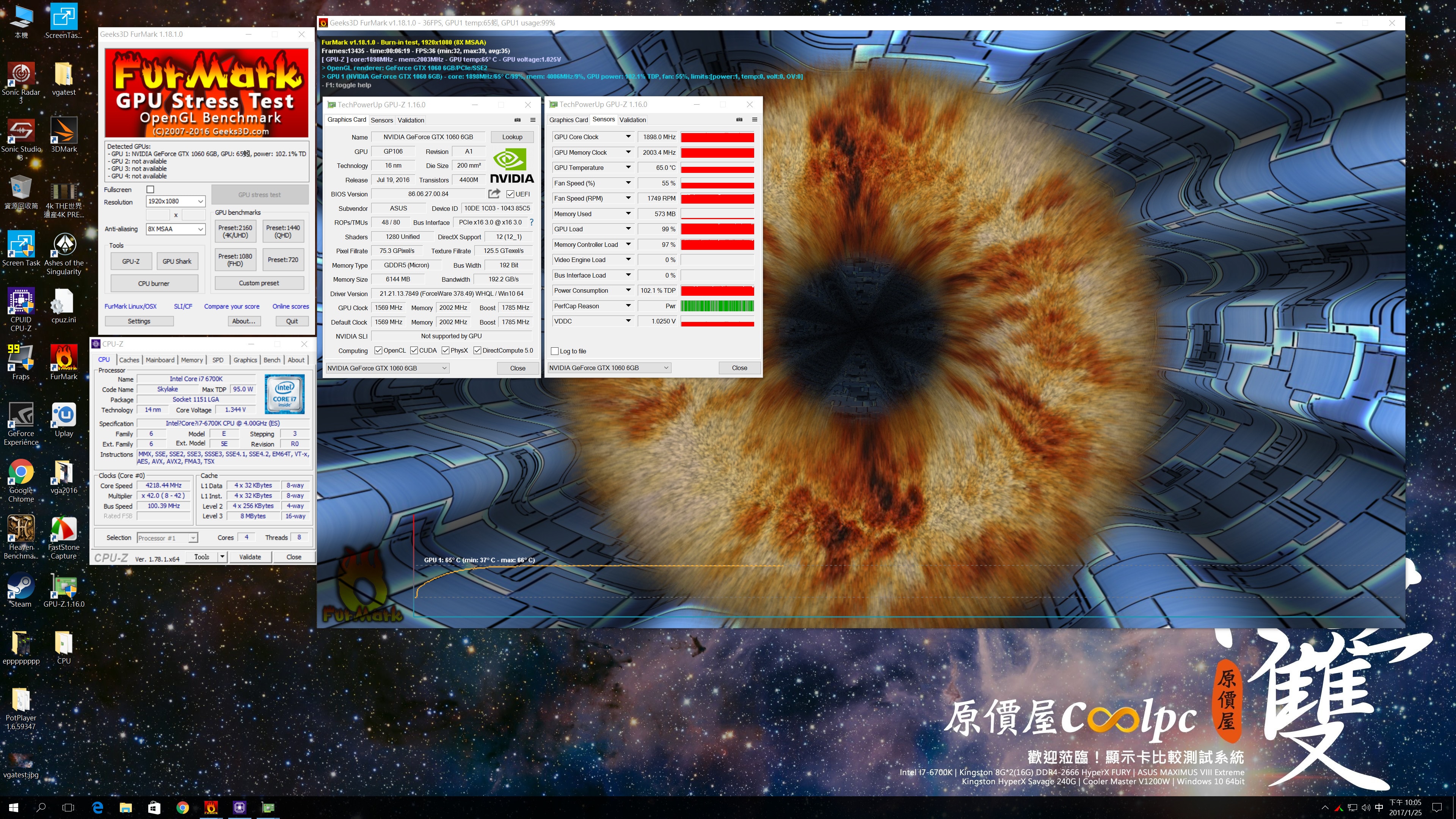Viewport: 1456px width, 819px height.
Task: Open the Anti-aliasing 8X MSAA dropdown
Action: pos(175,229)
